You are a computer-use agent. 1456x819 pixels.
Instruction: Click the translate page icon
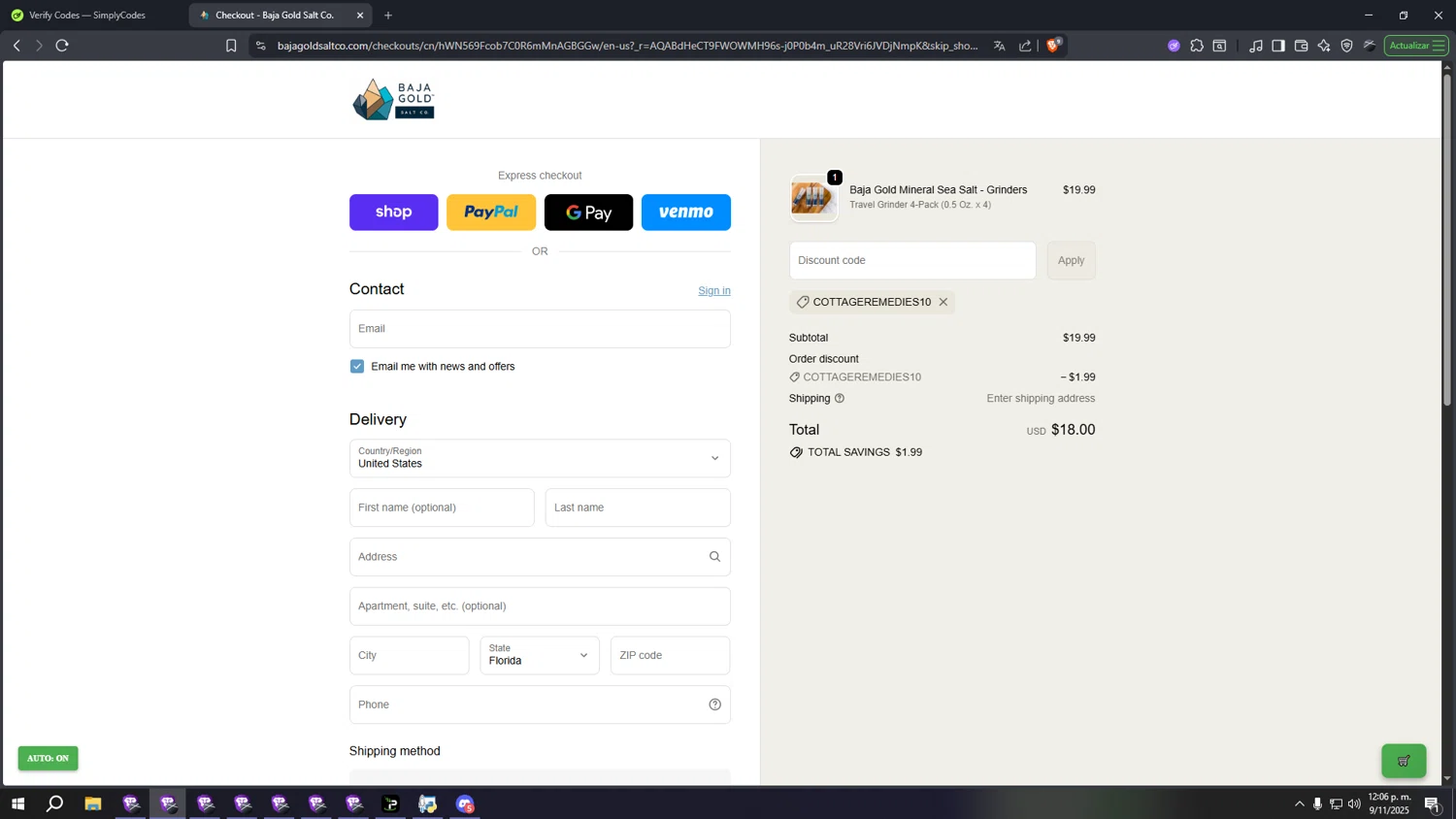click(x=999, y=46)
